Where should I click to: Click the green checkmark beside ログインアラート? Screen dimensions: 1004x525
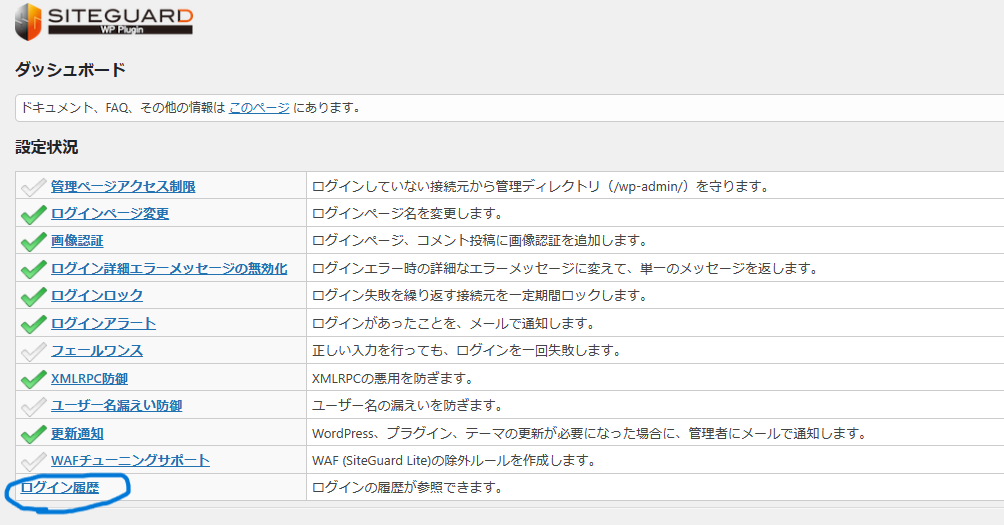(x=33, y=324)
